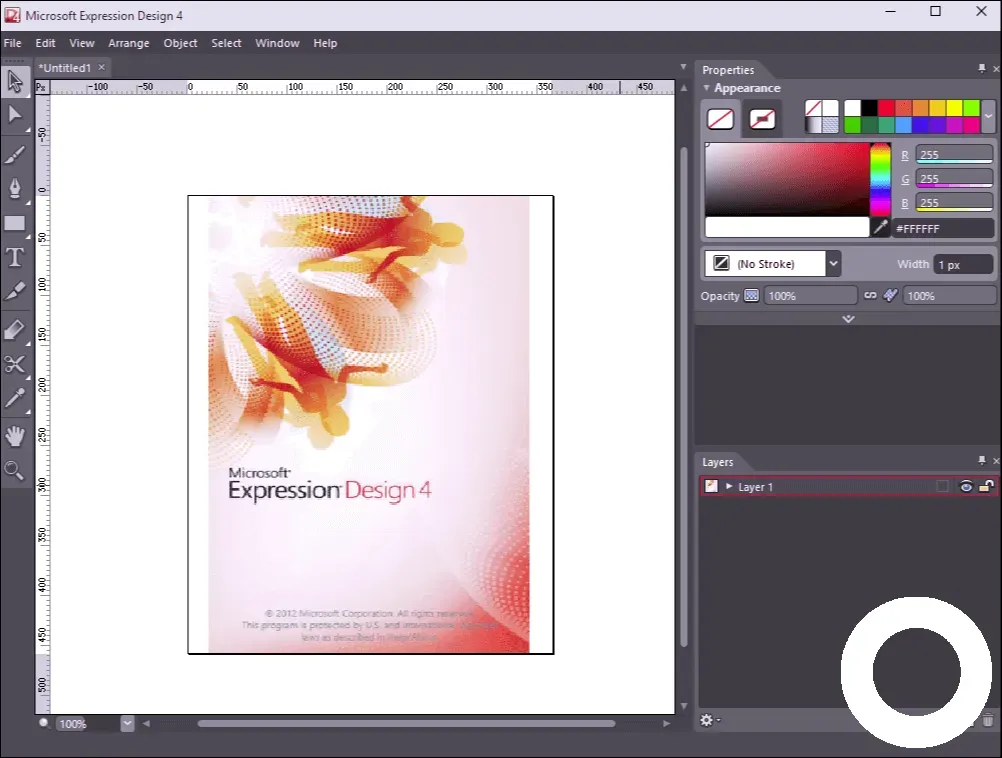Switch to the Fill attribute tab
Viewport: 1002px width, 758px height.
coord(720,119)
